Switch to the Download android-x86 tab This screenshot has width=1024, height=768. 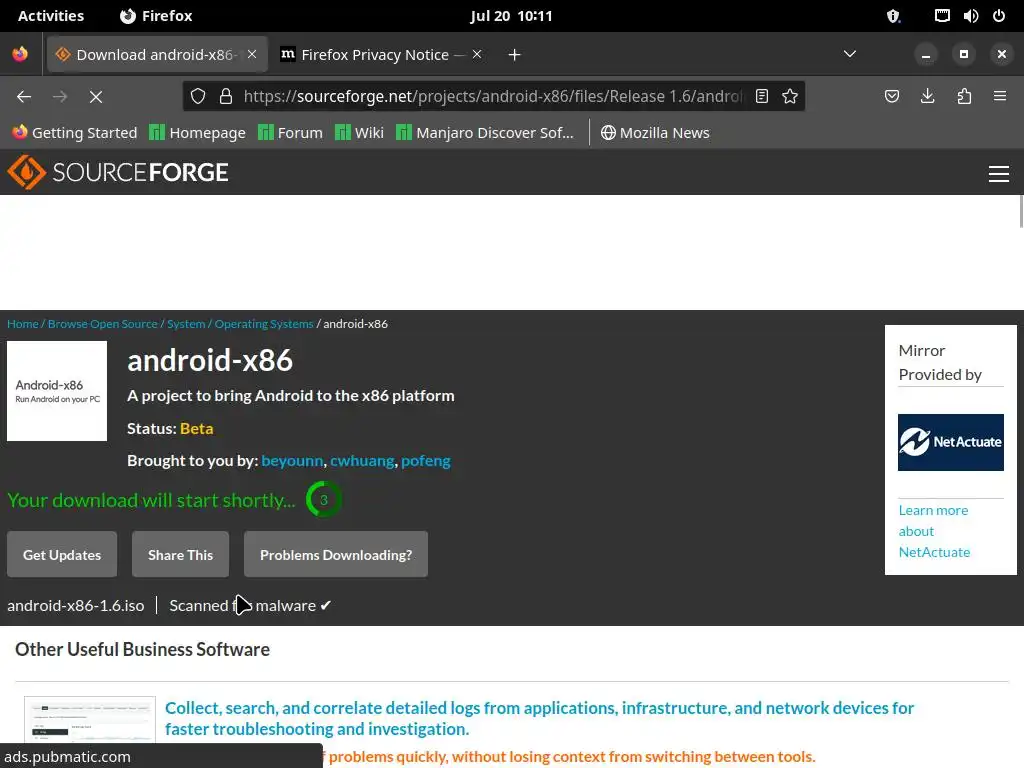157,54
